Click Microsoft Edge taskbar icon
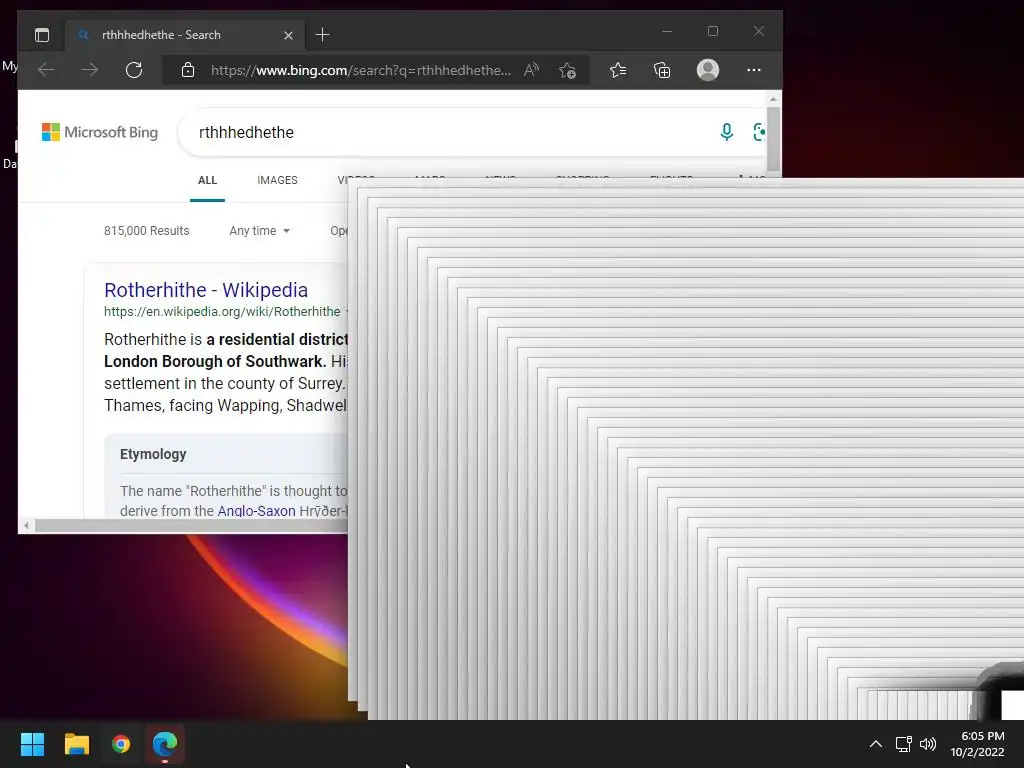This screenshot has height=768, width=1024. (x=165, y=744)
